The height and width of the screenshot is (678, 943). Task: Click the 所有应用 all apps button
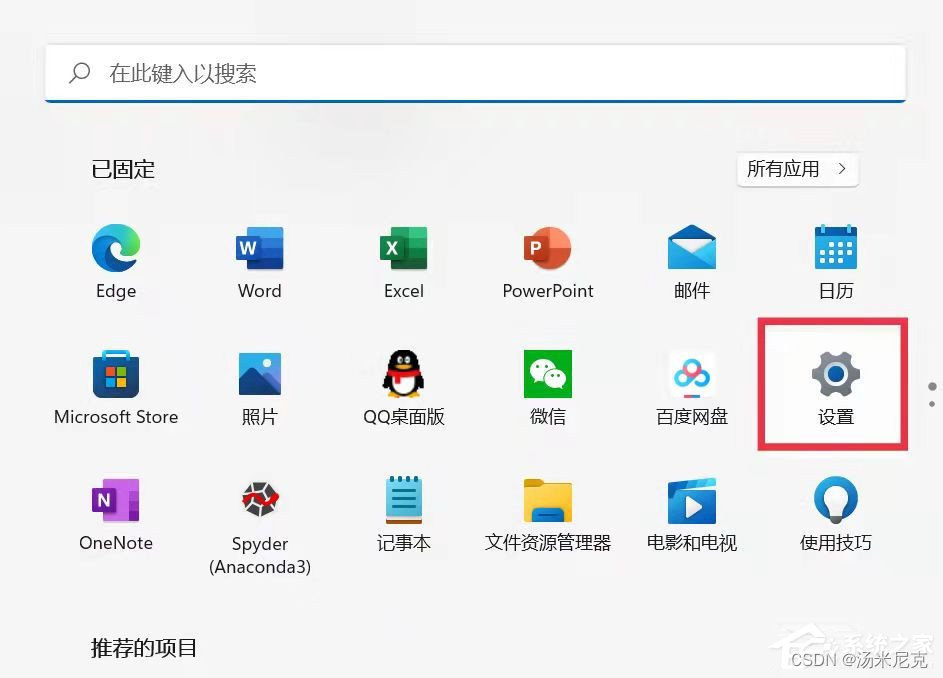point(797,170)
